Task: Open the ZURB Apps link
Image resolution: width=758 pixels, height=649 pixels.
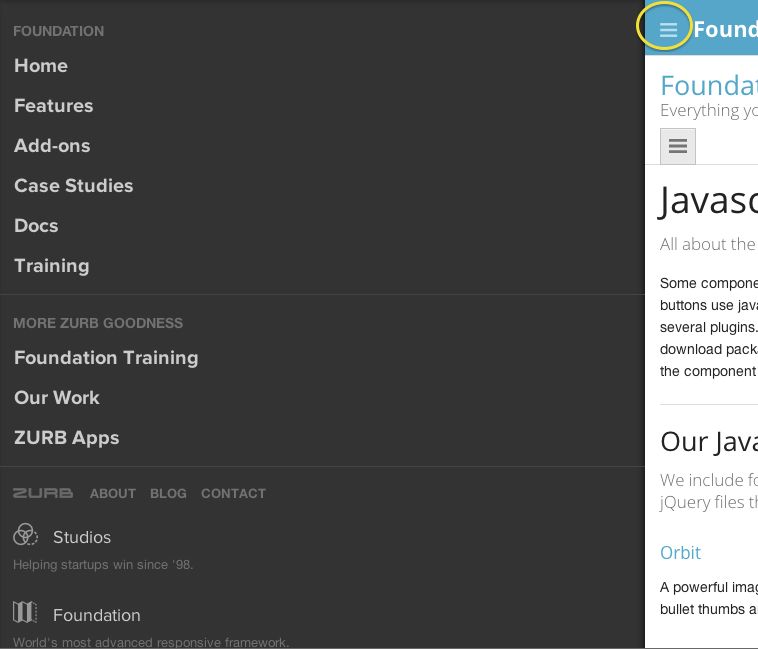Action: pos(67,438)
